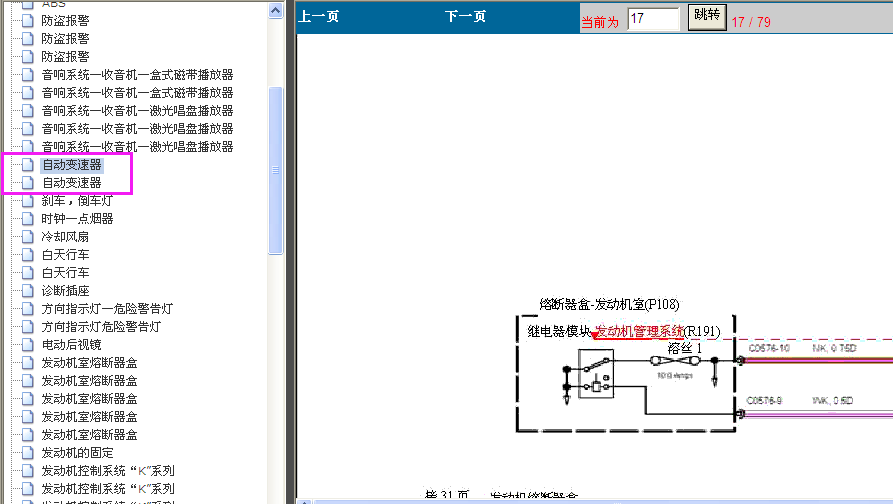The height and width of the screenshot is (504, 893).
Task: Follow the red 发动机管理系统 link
Action: pyautogui.click(x=638, y=331)
